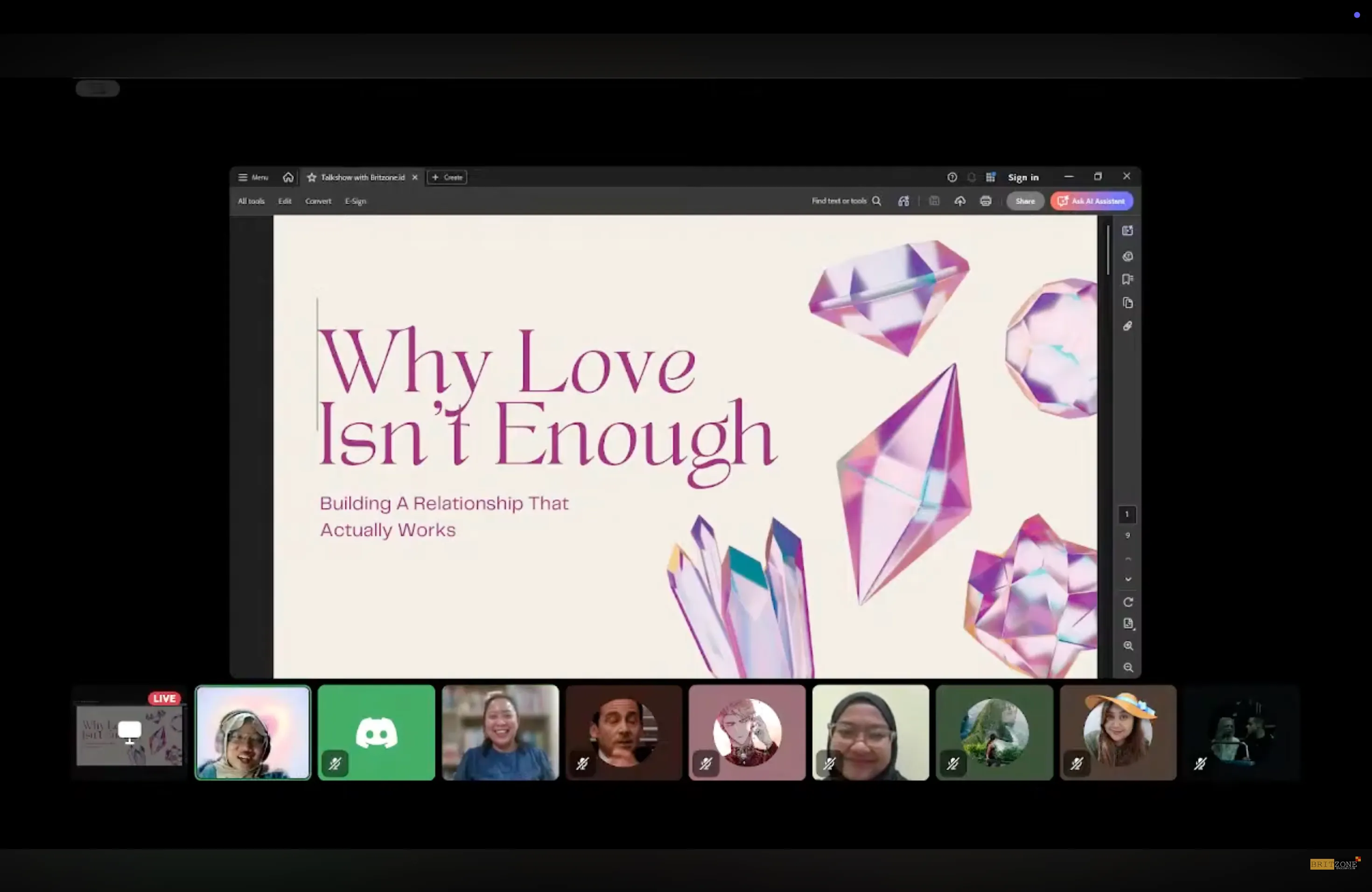Open the Convert menu
This screenshot has height=892, width=1372.
(x=318, y=201)
